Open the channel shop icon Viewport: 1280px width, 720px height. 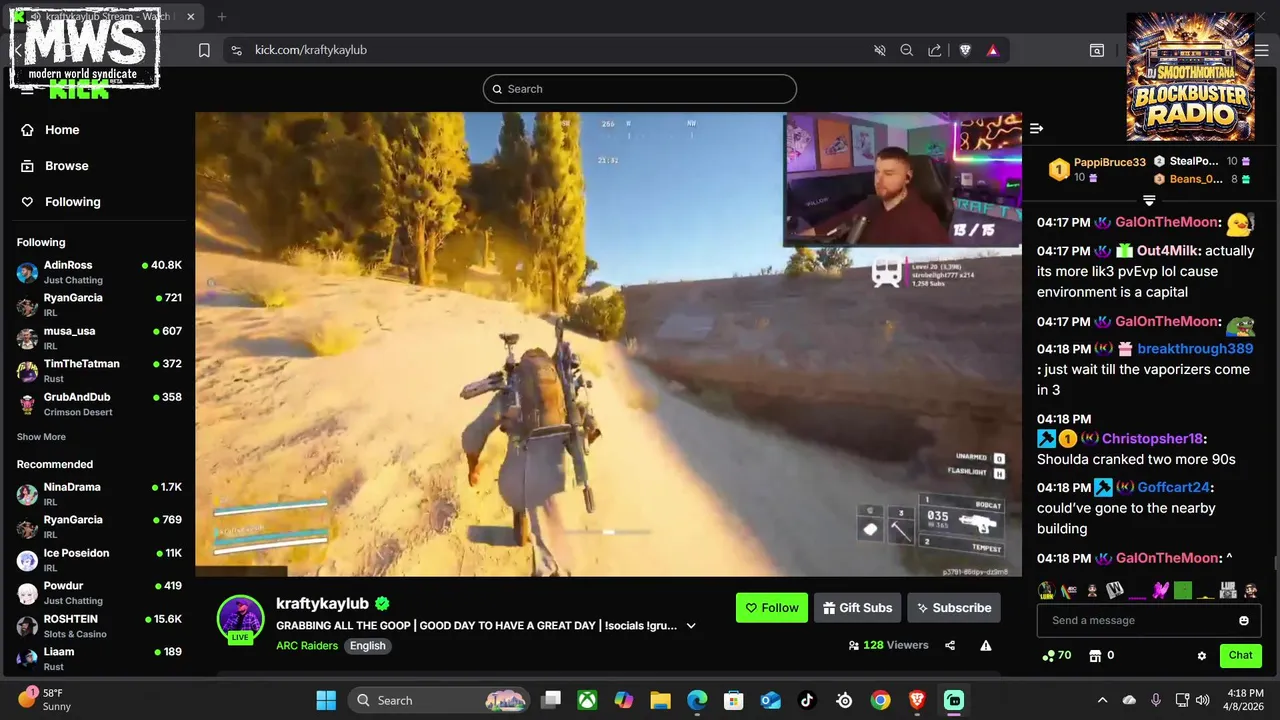pyautogui.click(x=1095, y=656)
